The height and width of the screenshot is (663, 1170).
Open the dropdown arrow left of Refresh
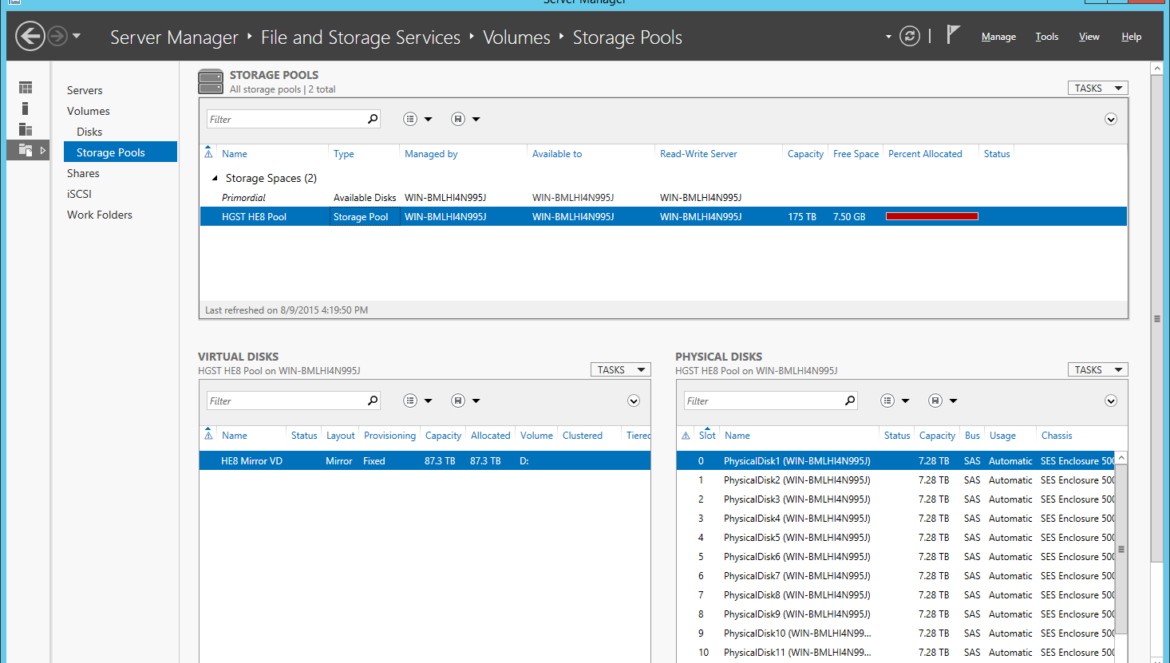[888, 37]
